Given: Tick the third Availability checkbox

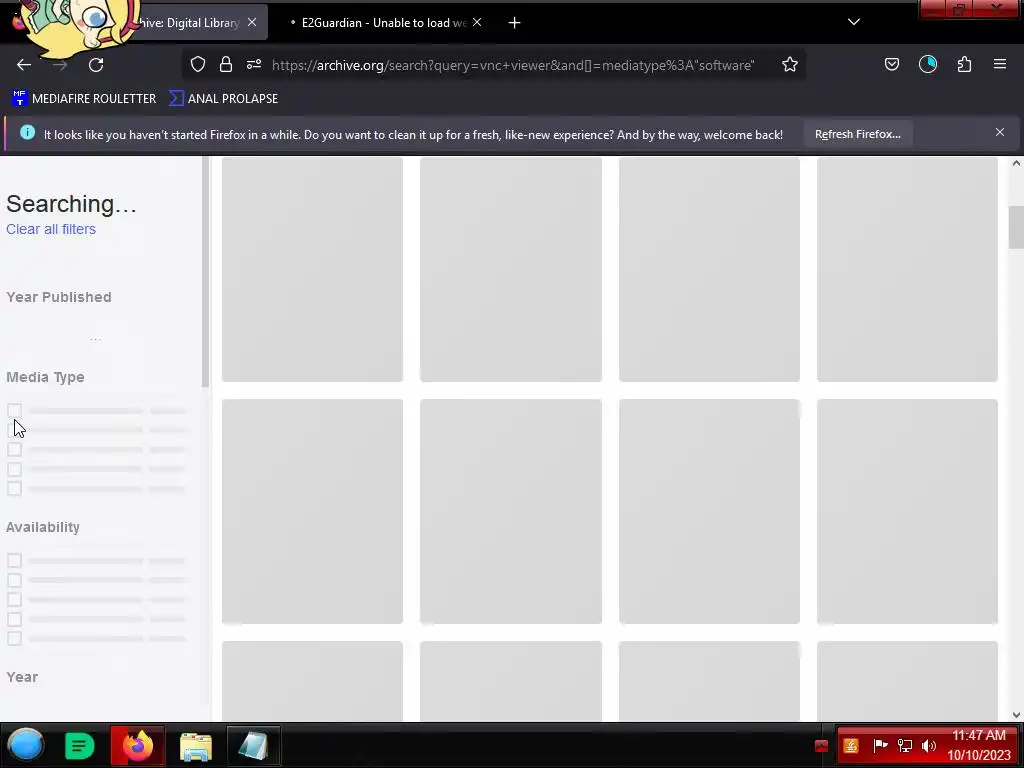Looking at the screenshot, I should (14, 600).
